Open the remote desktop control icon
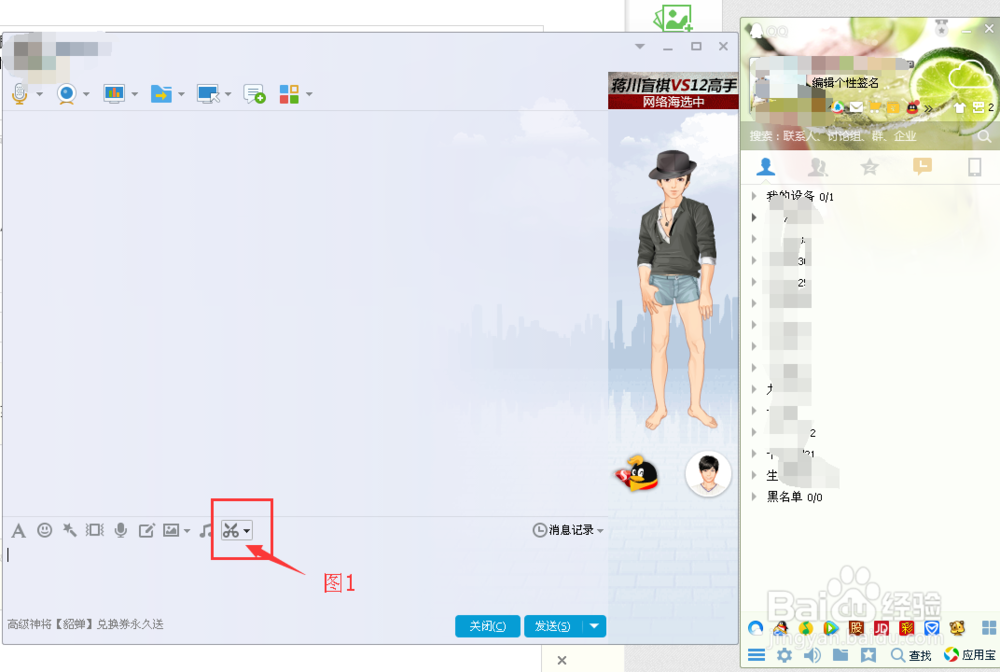This screenshot has width=1000, height=672. (208, 94)
